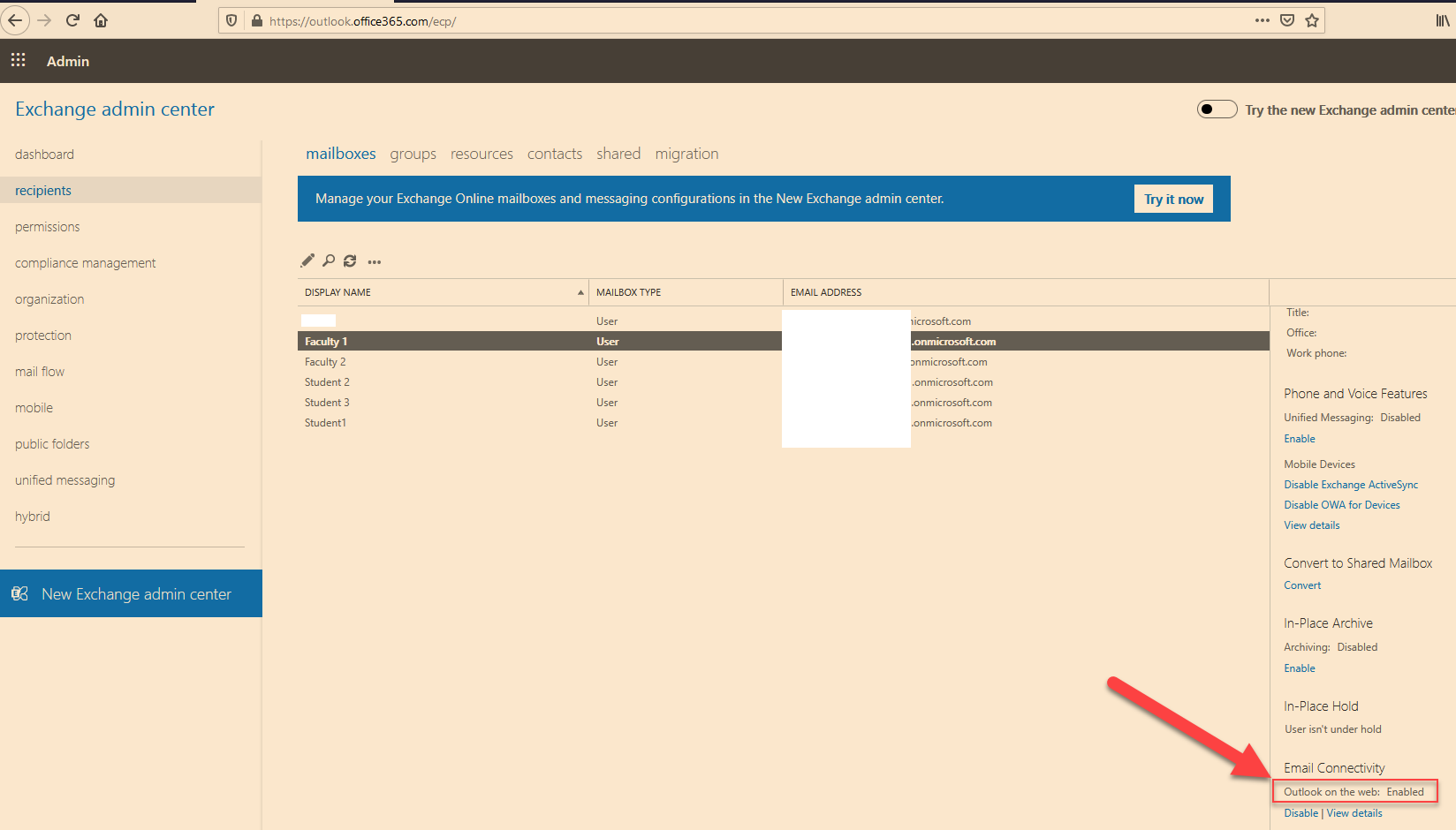Viewport: 1456px width, 830px height.
Task: Switch to the mailboxes tab
Action: pyautogui.click(x=341, y=154)
